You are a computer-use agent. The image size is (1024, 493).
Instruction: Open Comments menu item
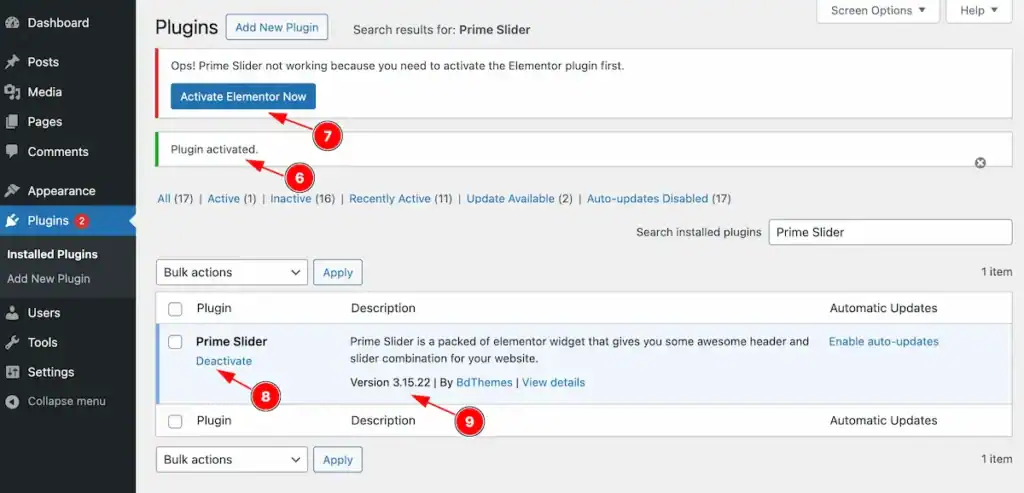click(57, 151)
